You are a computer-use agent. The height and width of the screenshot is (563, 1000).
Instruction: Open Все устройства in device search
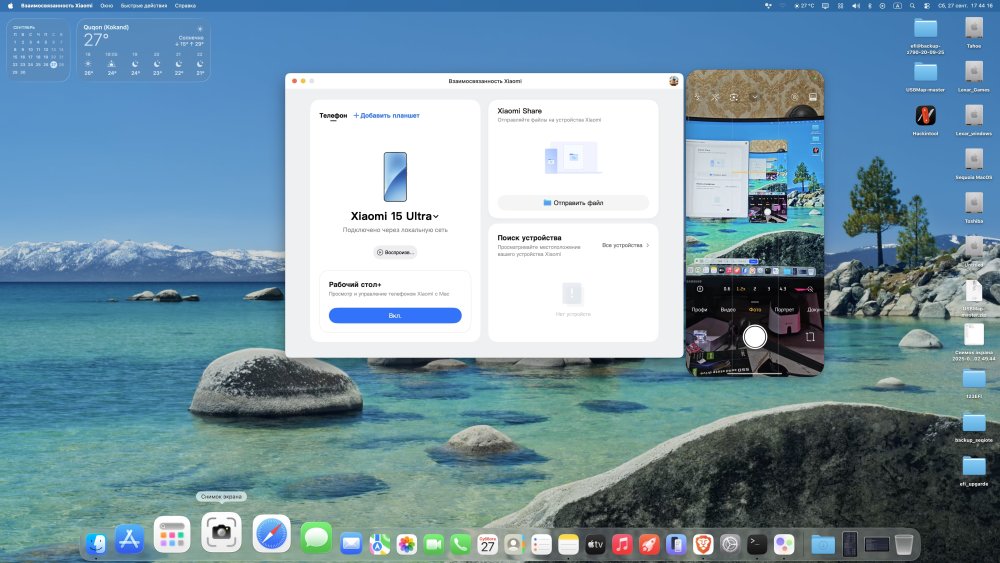625,245
